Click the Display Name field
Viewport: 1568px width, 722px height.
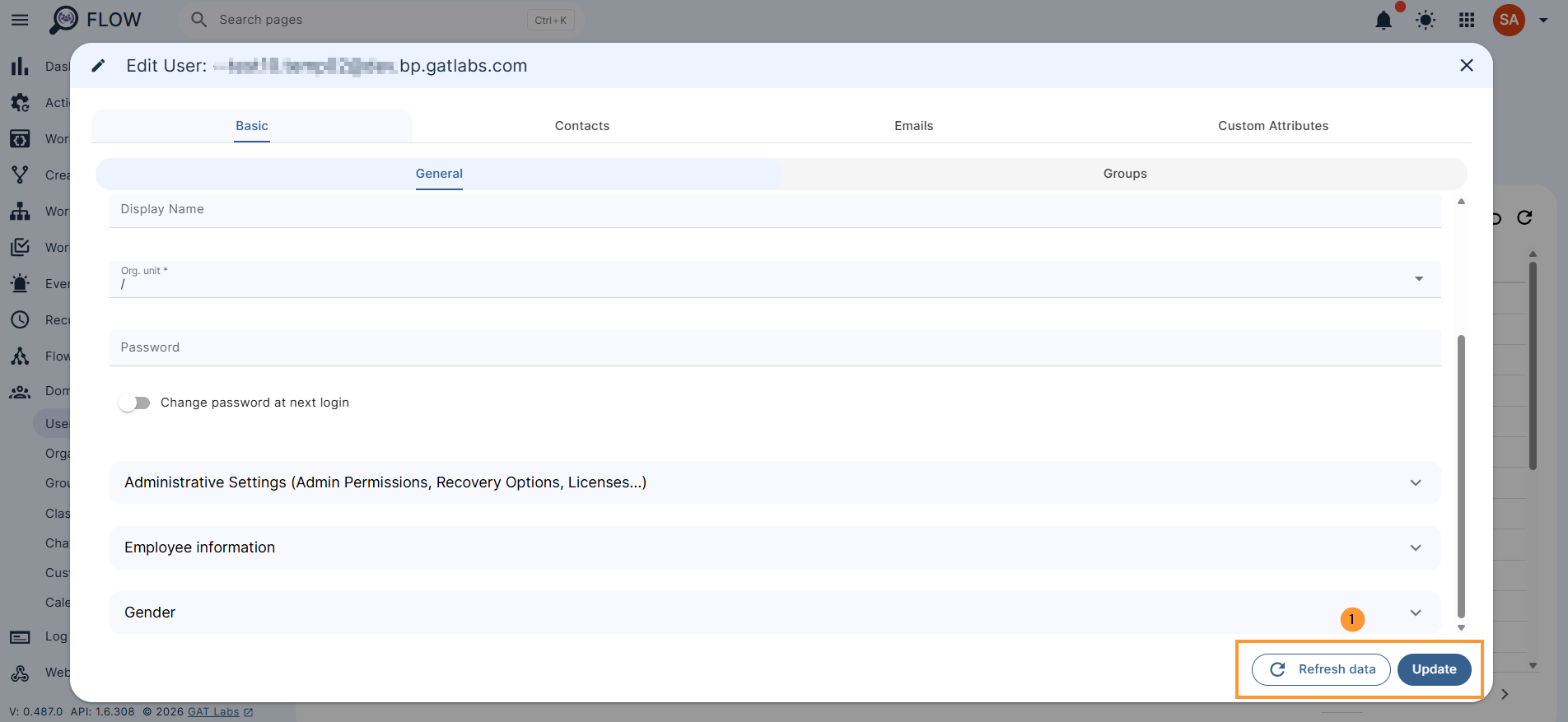click(775, 210)
